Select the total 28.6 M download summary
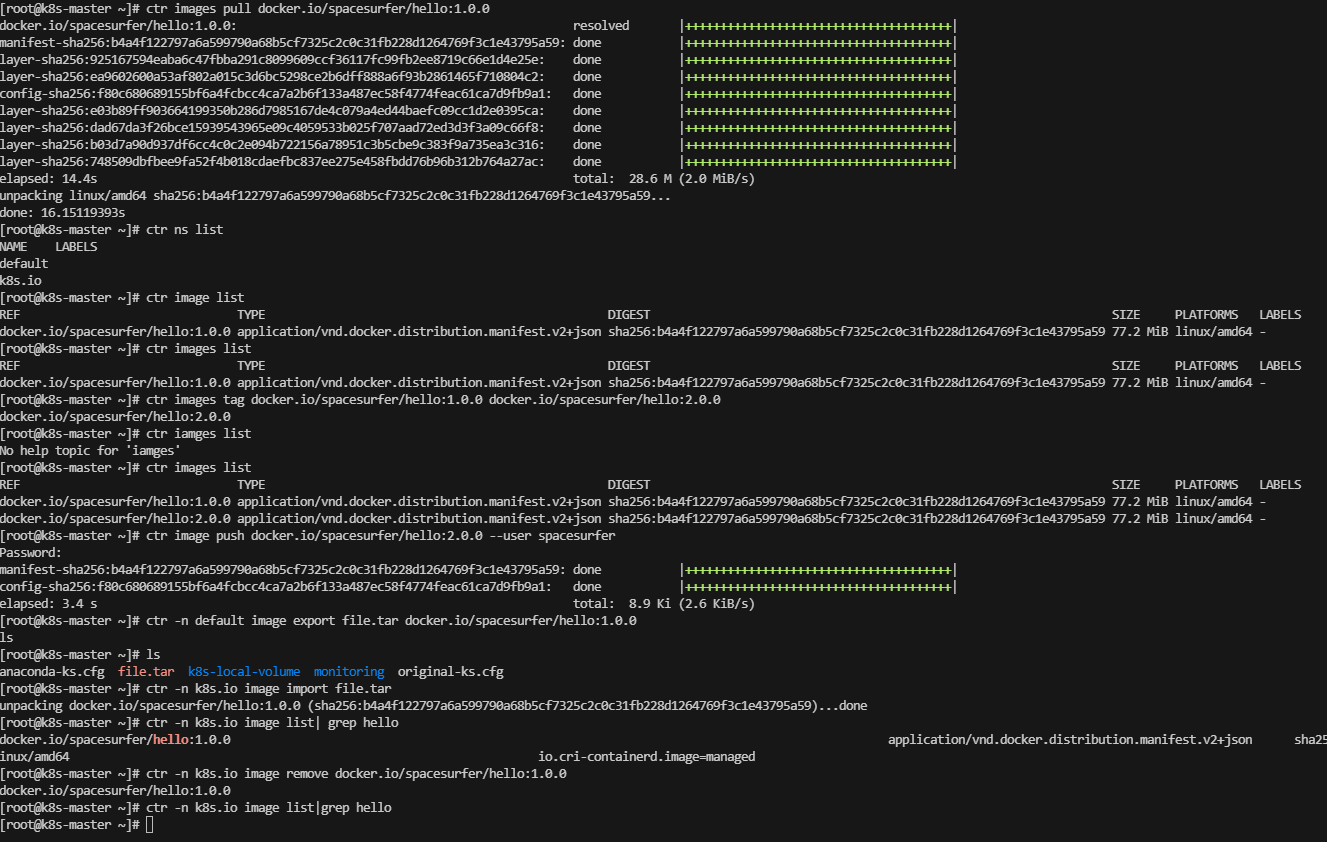 (663, 179)
